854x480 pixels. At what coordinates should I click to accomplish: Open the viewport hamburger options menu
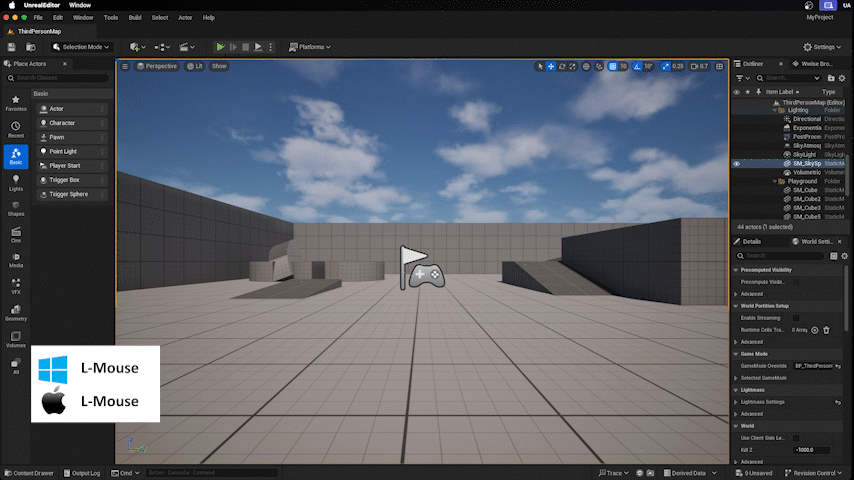tap(125, 66)
